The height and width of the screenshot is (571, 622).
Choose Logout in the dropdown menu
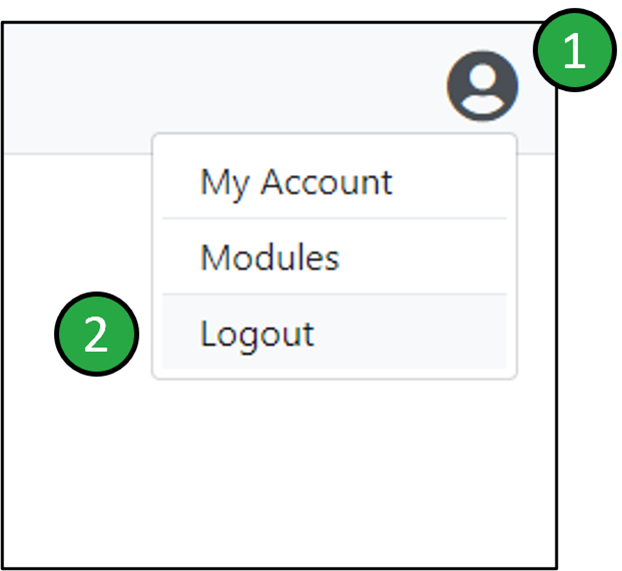(x=257, y=333)
